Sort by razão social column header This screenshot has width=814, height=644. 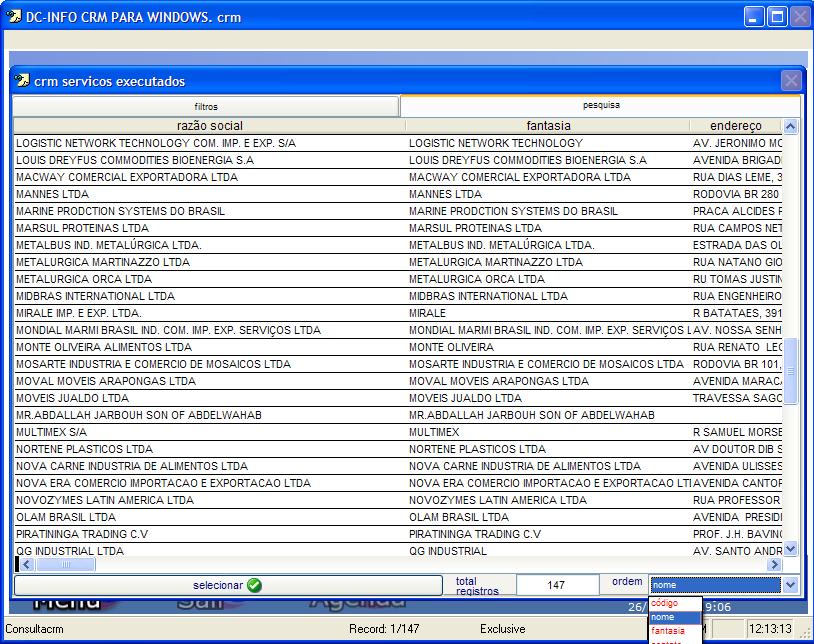pos(209,126)
